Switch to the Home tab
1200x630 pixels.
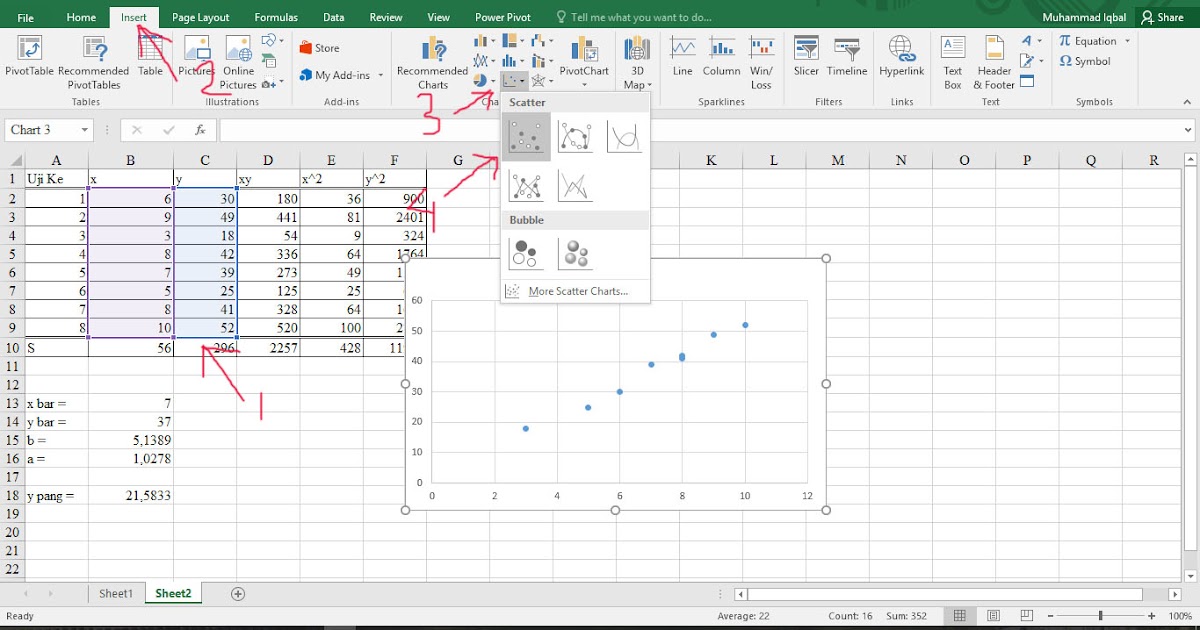coord(81,17)
